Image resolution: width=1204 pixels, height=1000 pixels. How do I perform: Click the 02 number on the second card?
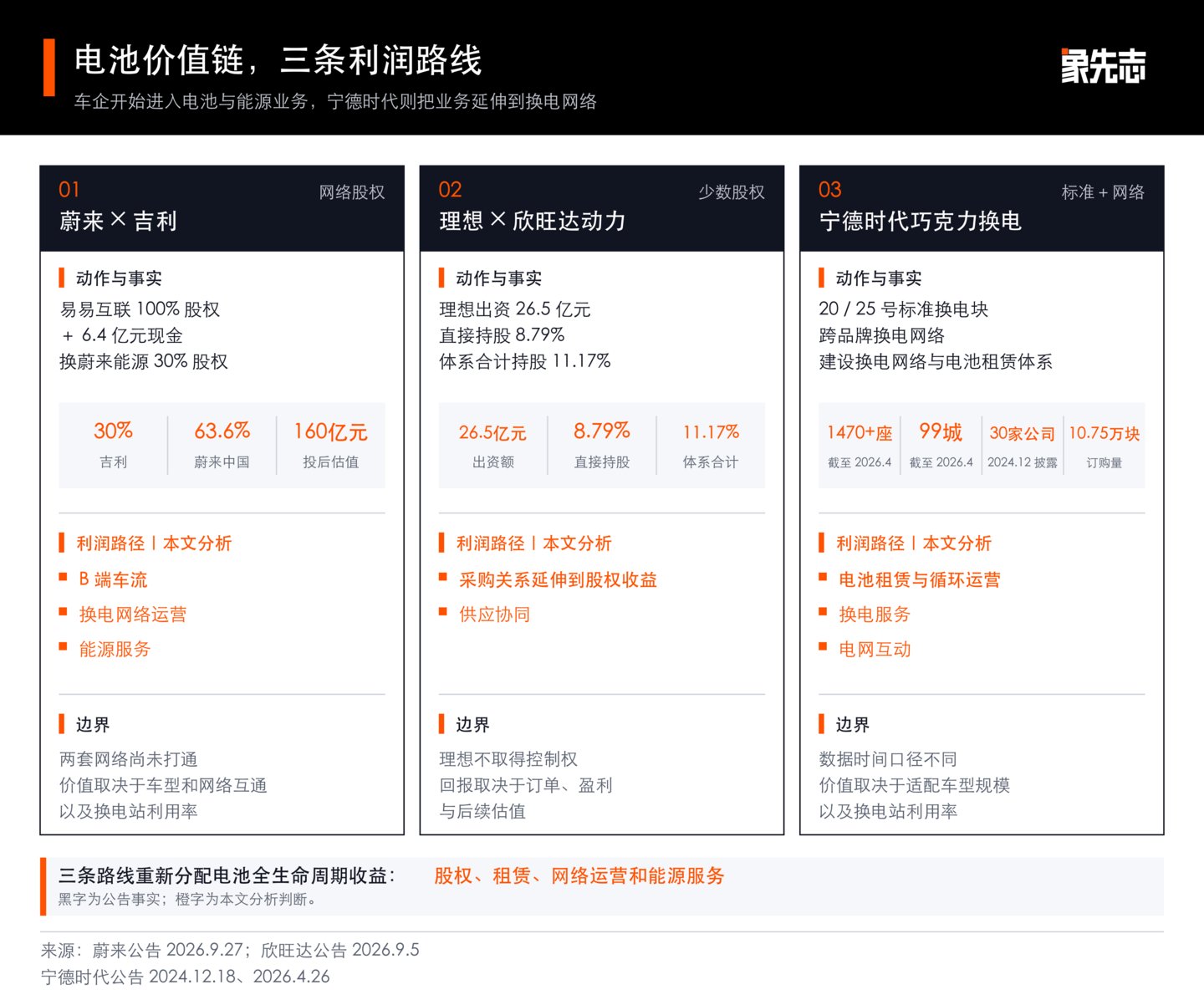450,190
